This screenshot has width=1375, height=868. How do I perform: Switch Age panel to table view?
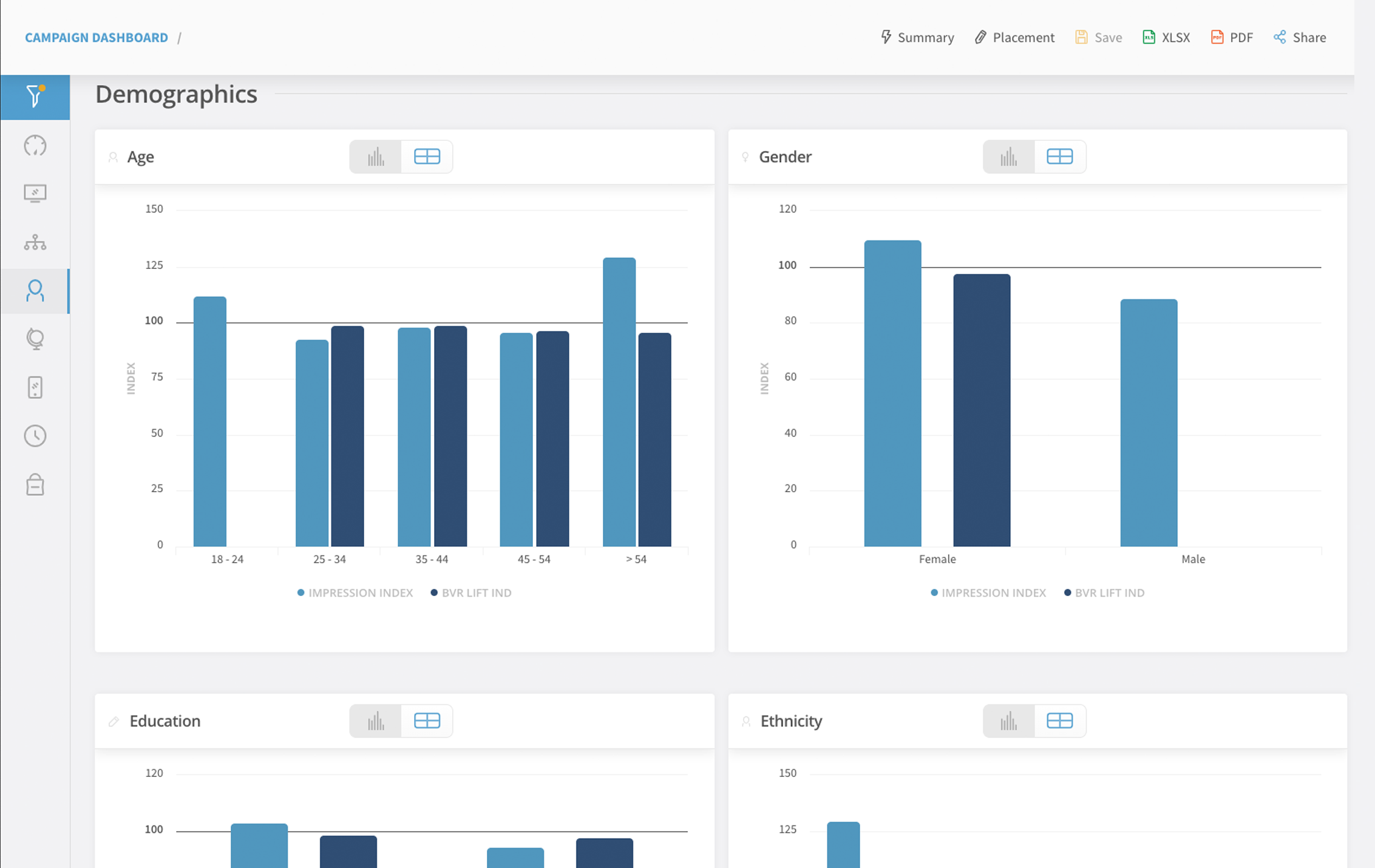(427, 157)
